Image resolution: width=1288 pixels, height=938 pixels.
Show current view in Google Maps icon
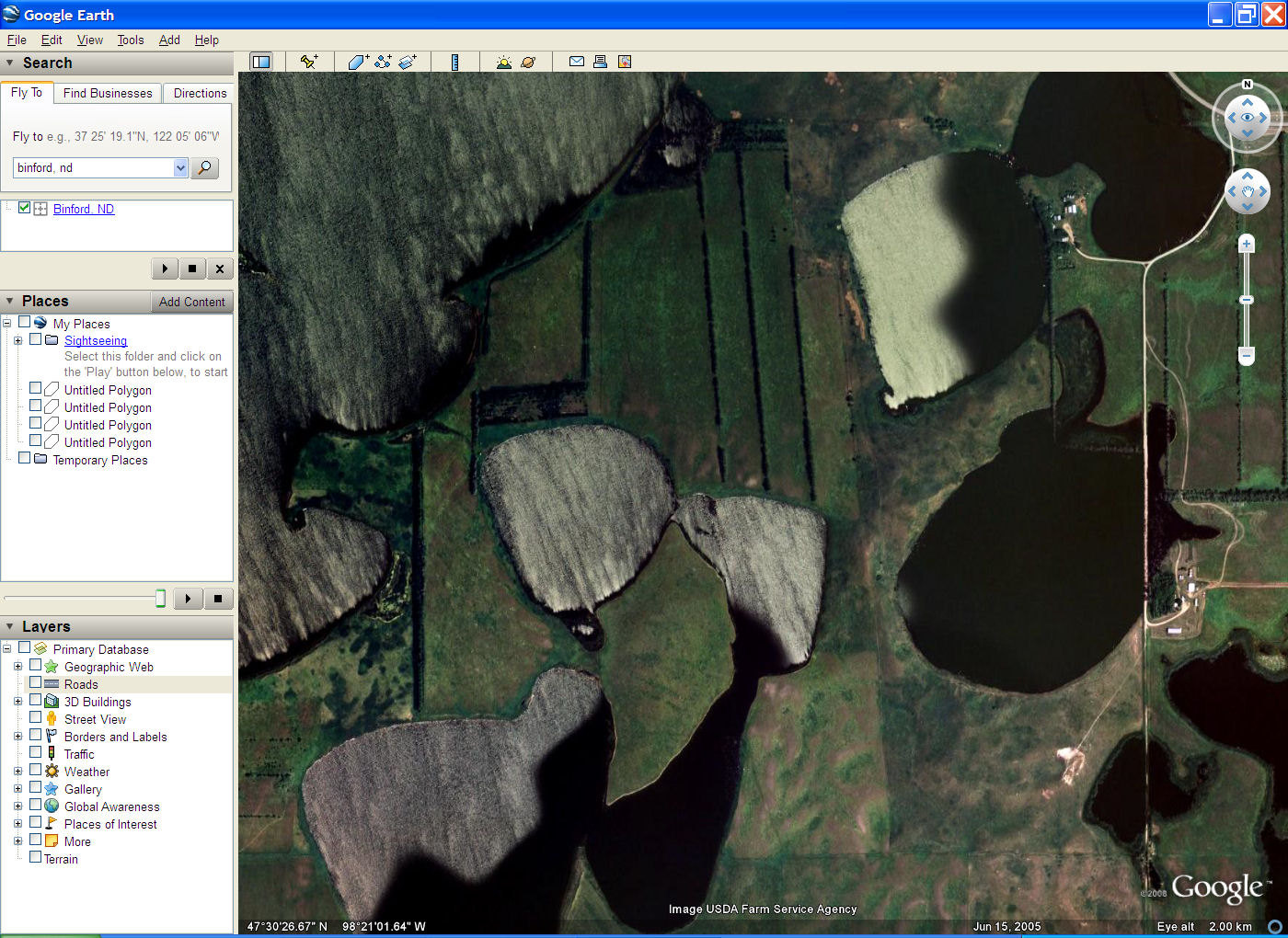point(625,62)
